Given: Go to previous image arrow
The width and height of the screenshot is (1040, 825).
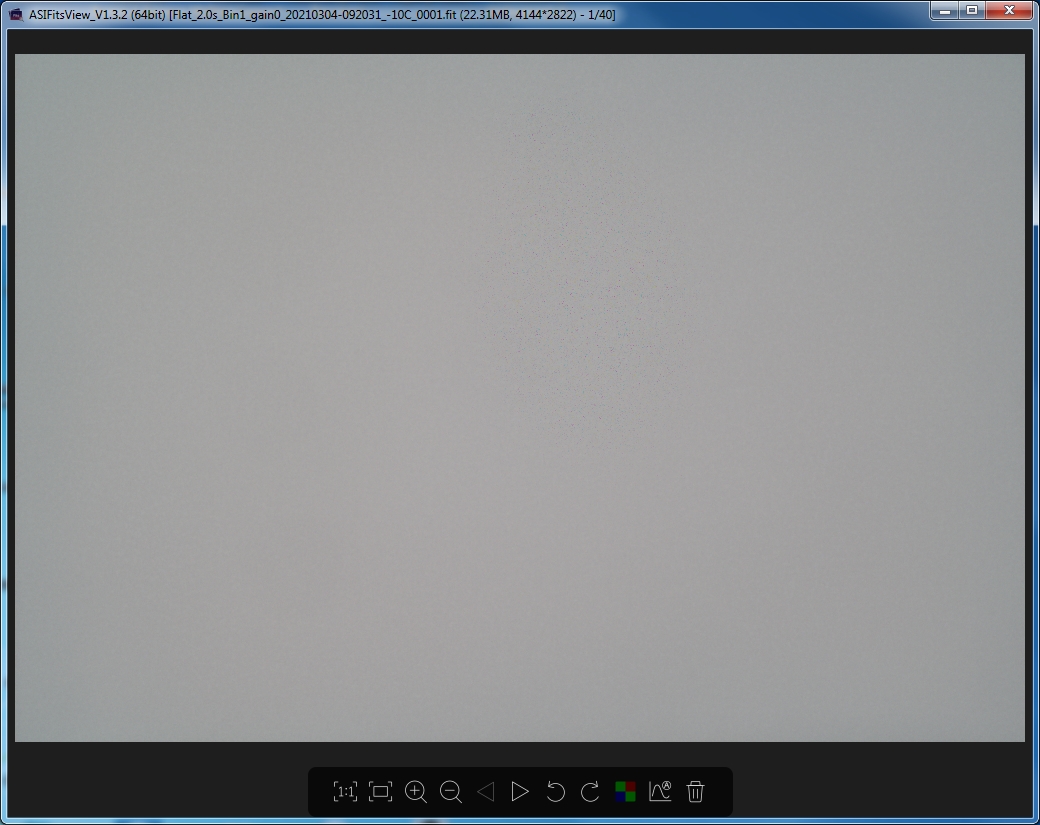Looking at the screenshot, I should click(486, 791).
